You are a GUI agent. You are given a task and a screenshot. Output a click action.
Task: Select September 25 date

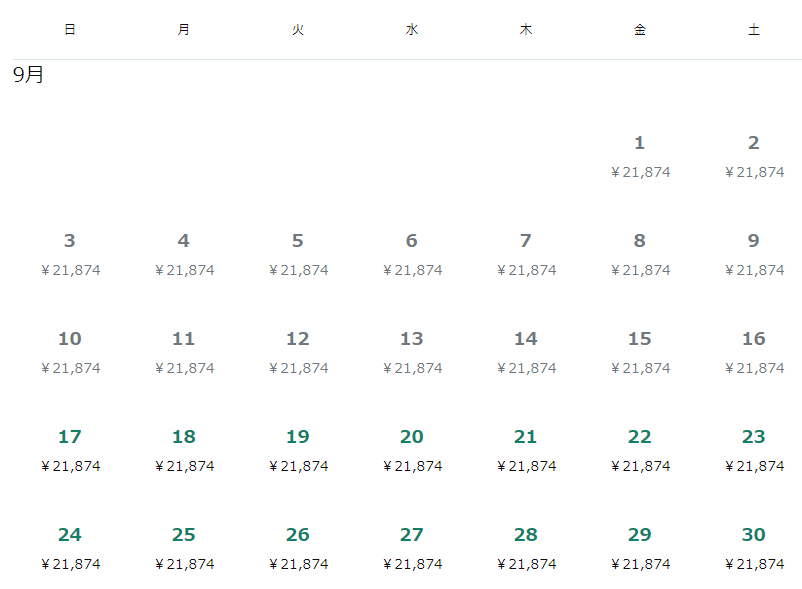(x=184, y=547)
